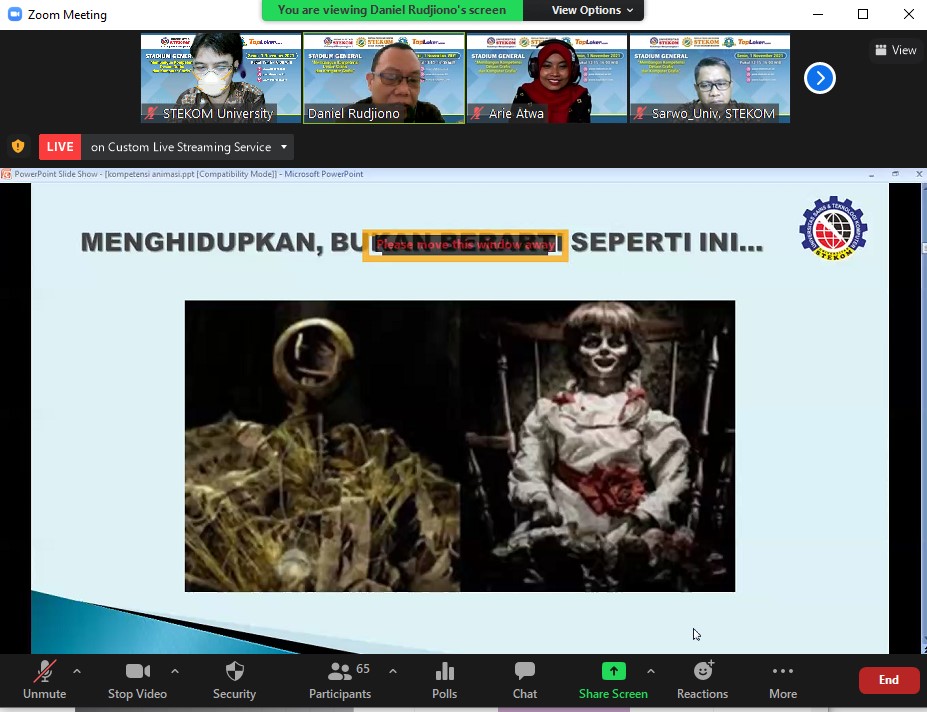The width and height of the screenshot is (927, 712).
Task: Click the LIVE indicator badge
Action: pyautogui.click(x=60, y=147)
